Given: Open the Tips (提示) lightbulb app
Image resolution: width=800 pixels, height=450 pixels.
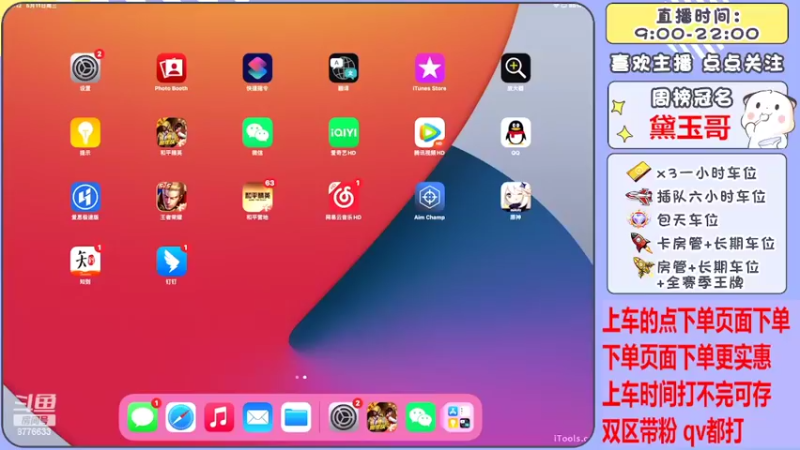Looking at the screenshot, I should 85,133.
